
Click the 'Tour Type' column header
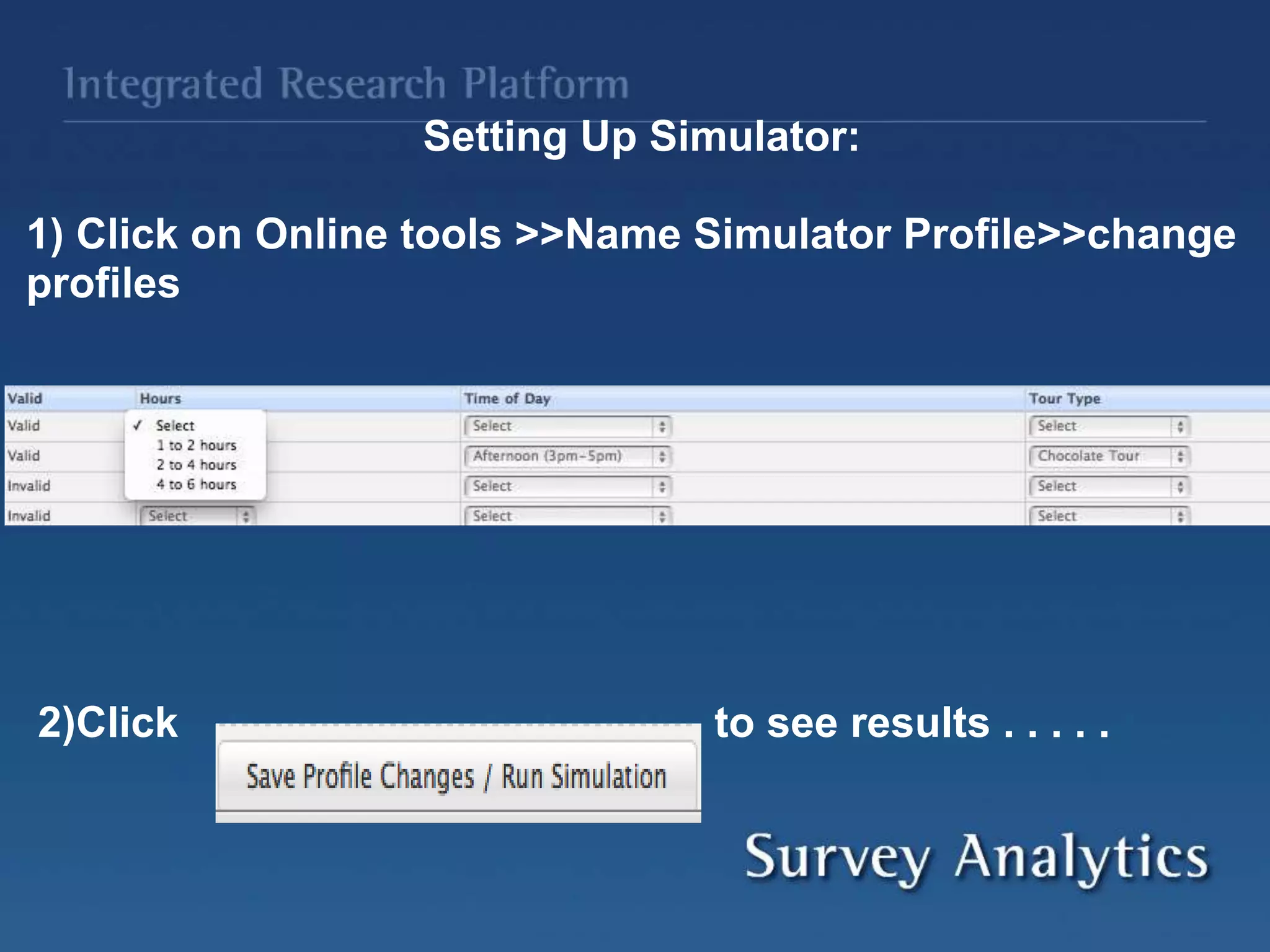(x=1064, y=399)
